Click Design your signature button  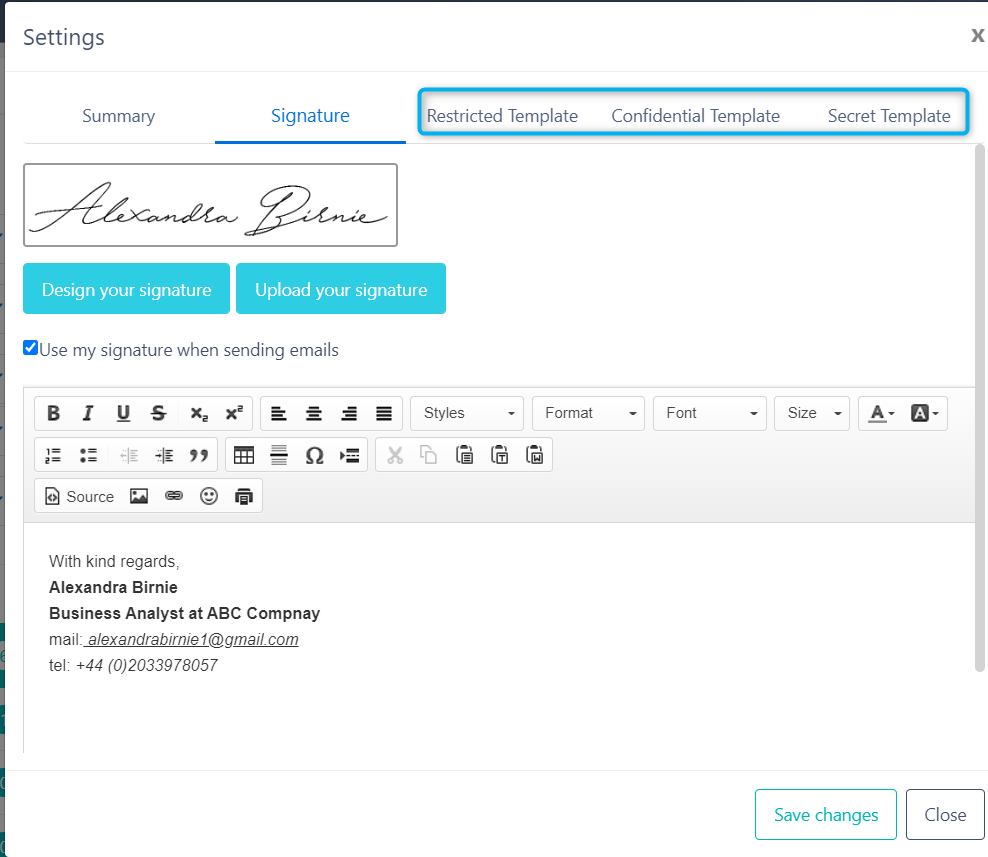127,289
